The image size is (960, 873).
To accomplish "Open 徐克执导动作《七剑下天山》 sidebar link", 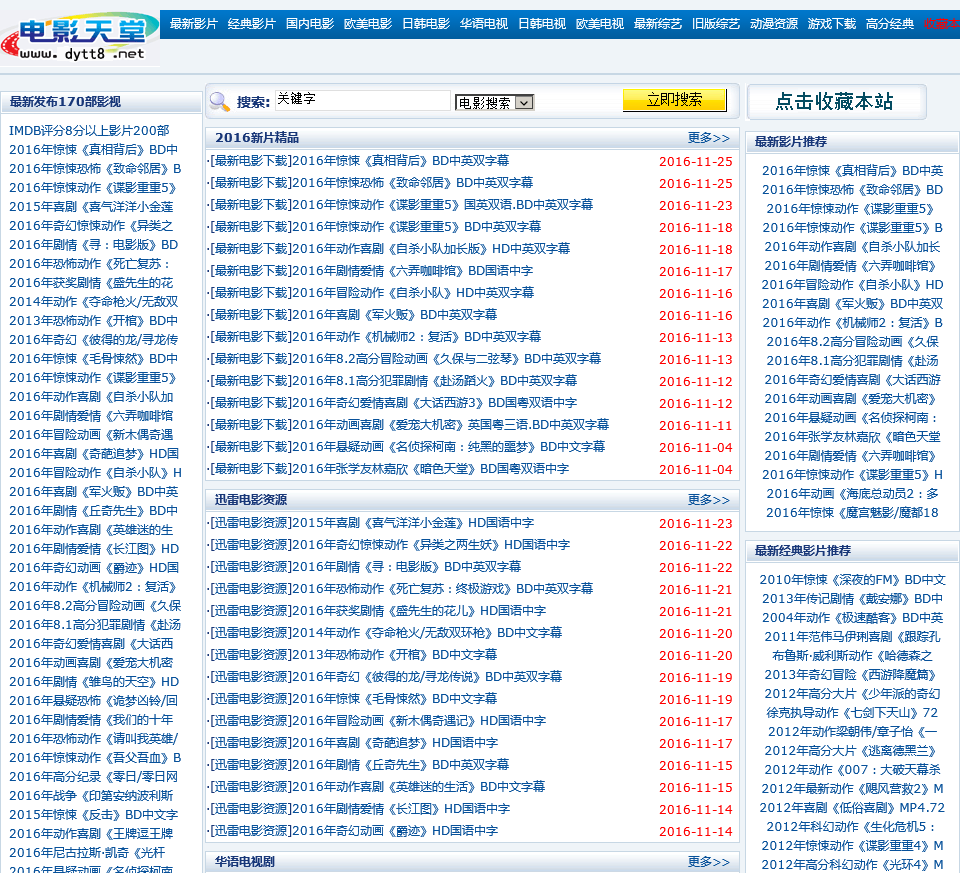I will [x=852, y=713].
